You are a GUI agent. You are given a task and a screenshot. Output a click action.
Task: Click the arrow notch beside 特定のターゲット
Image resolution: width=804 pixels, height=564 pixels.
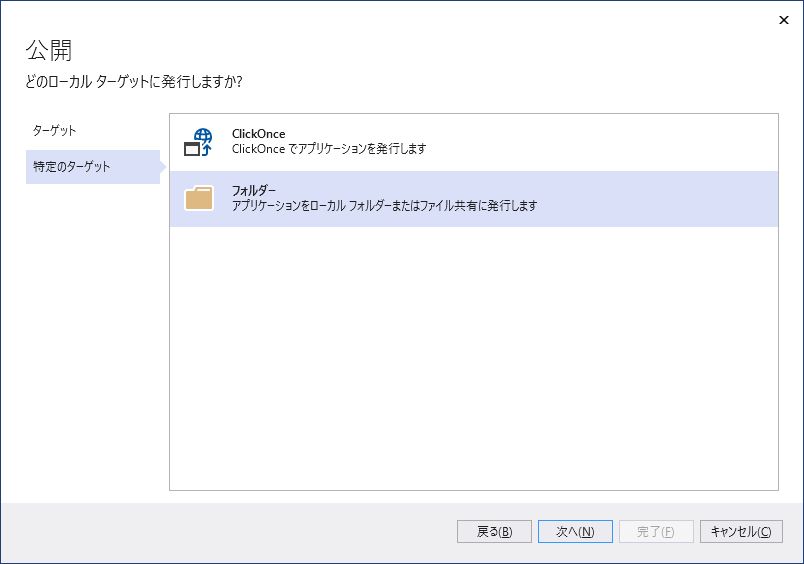(163, 167)
